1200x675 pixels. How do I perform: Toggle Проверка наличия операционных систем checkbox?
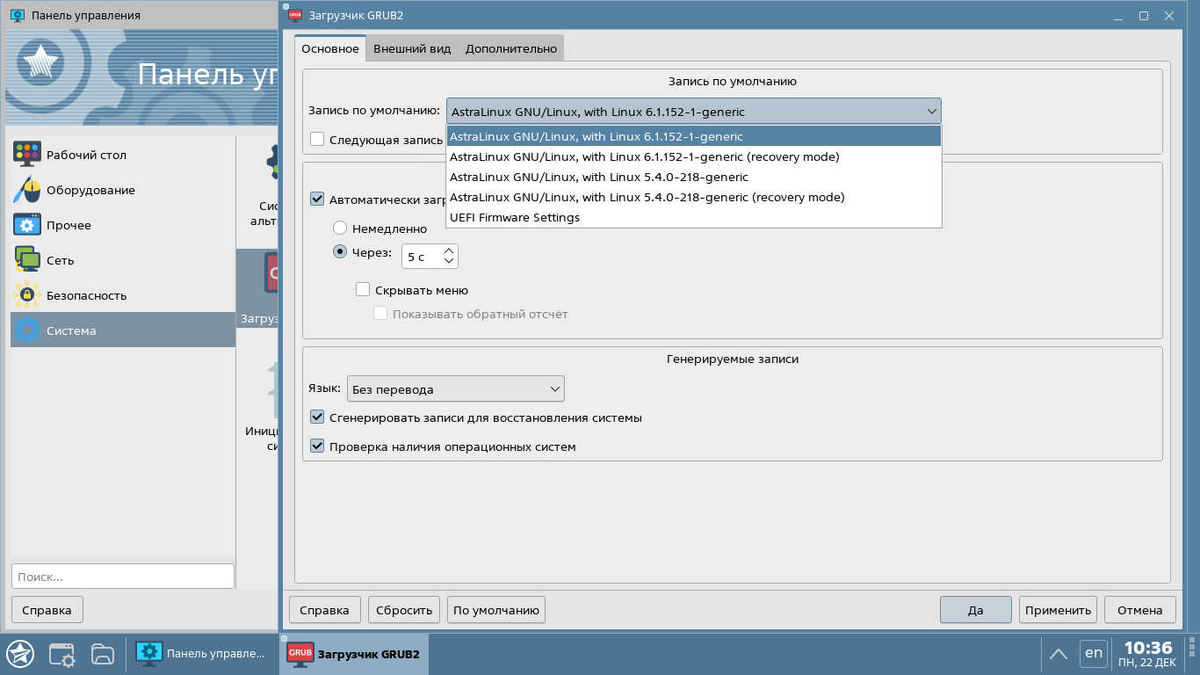coord(317,446)
